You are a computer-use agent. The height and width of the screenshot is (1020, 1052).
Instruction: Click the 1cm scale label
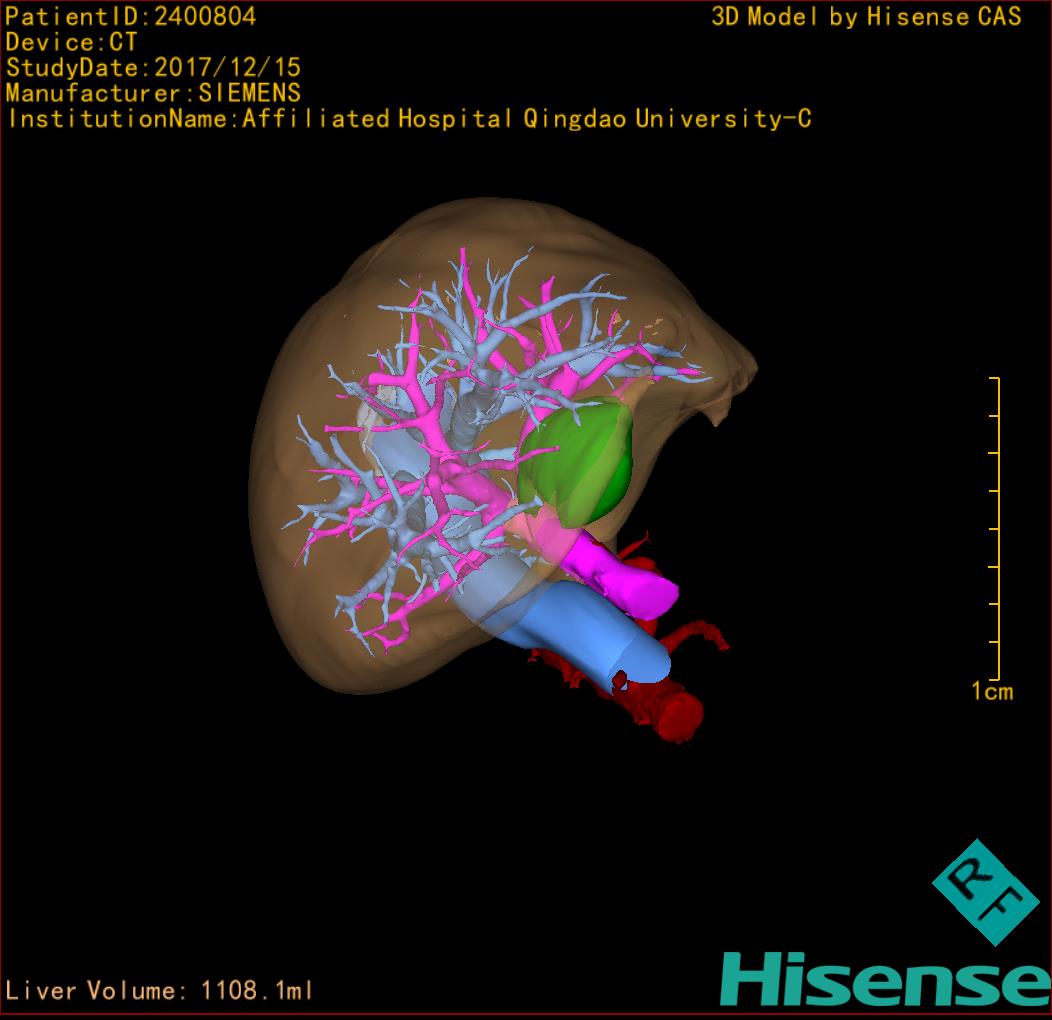point(991,691)
